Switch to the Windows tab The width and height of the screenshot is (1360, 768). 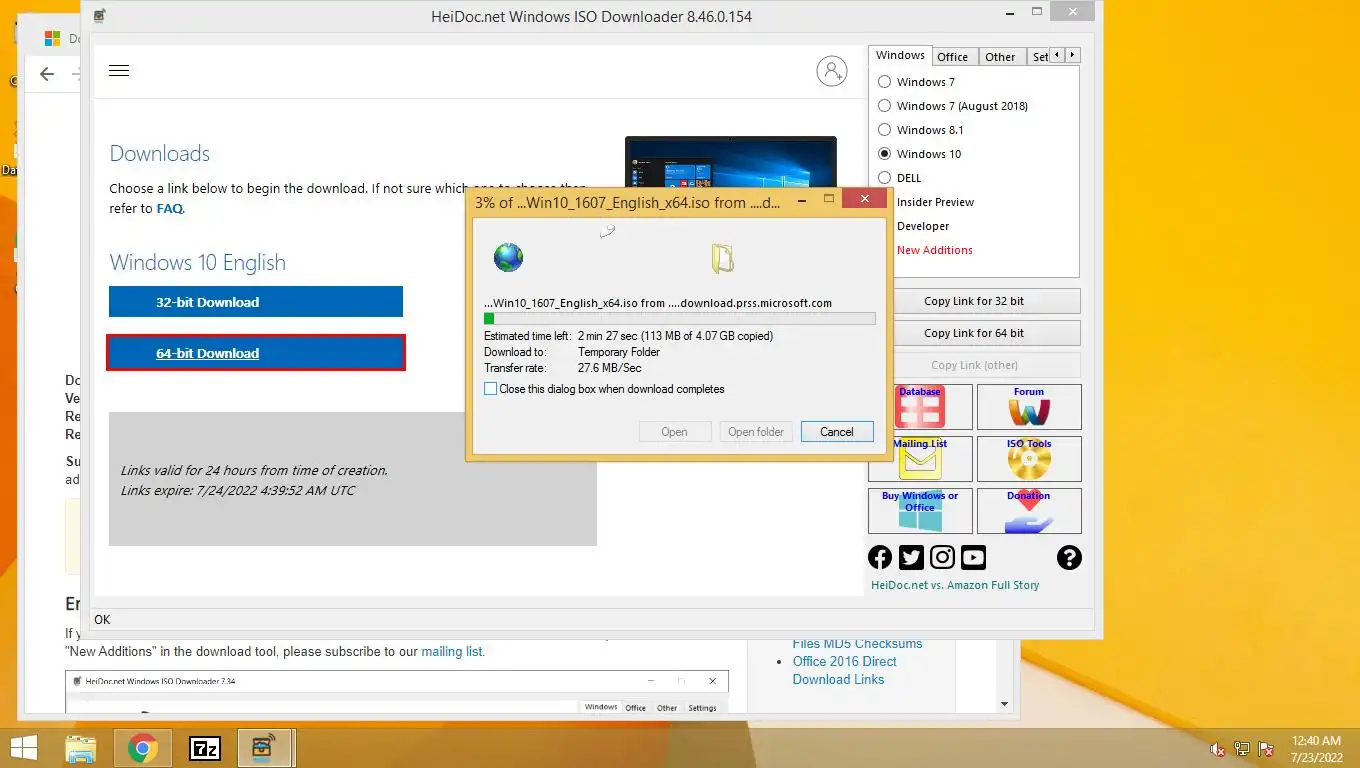coord(900,56)
